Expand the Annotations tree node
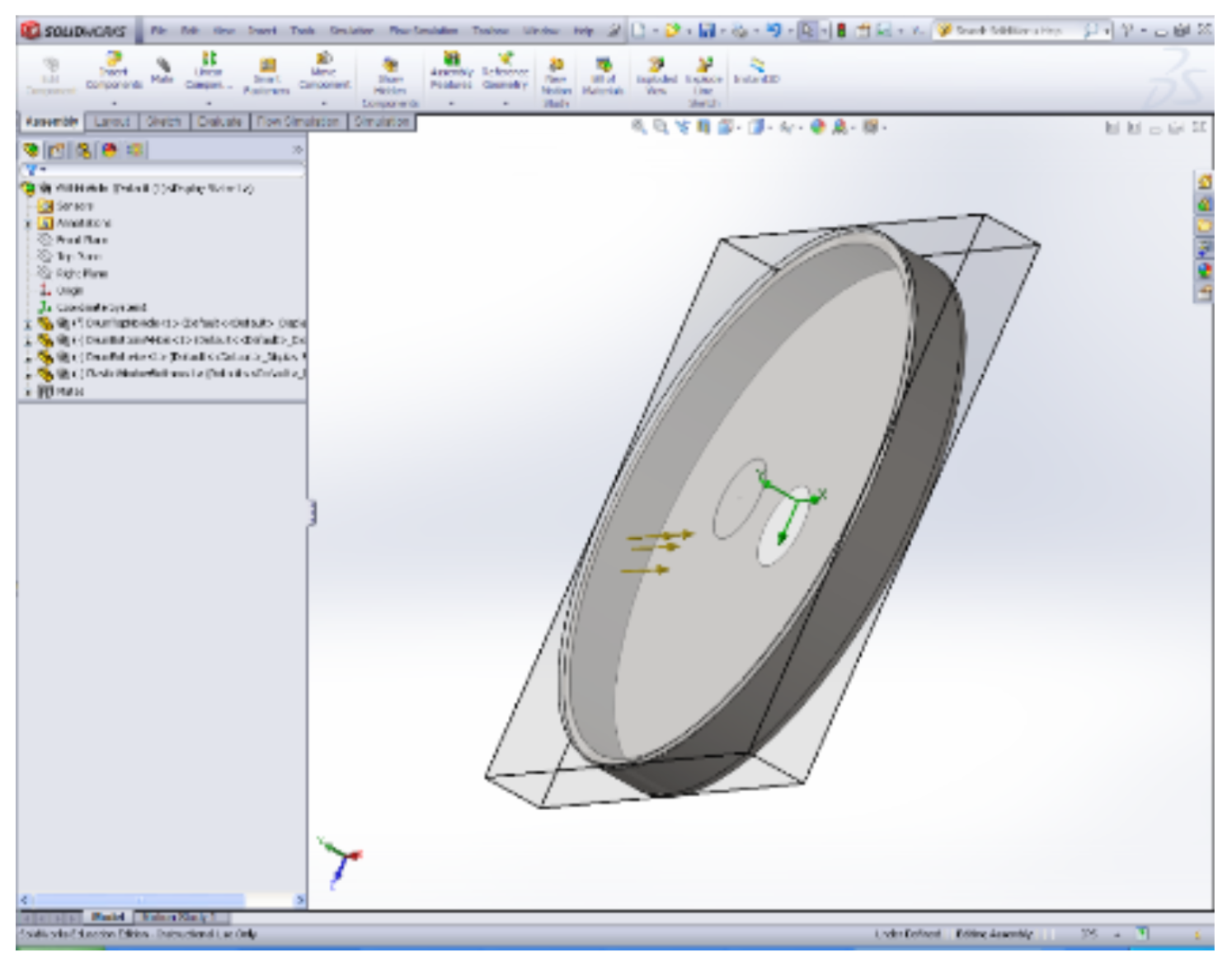The width and height of the screenshot is (1232, 966). tap(29, 223)
